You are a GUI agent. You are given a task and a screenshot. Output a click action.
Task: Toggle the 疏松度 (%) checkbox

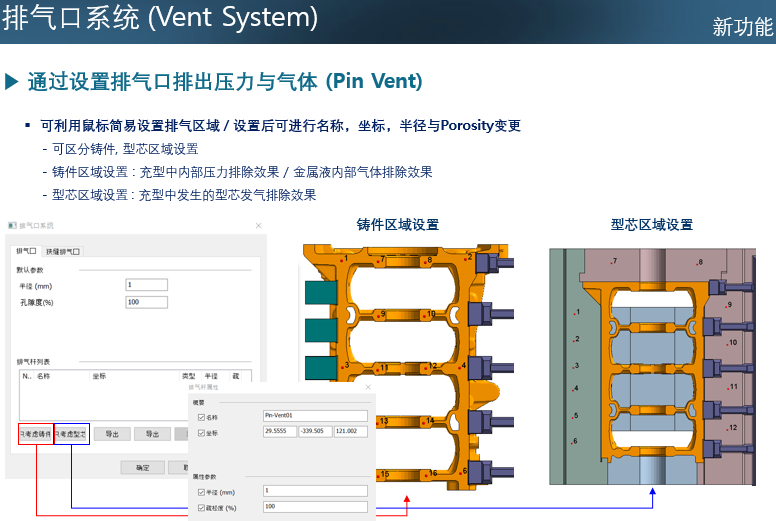click(201, 507)
